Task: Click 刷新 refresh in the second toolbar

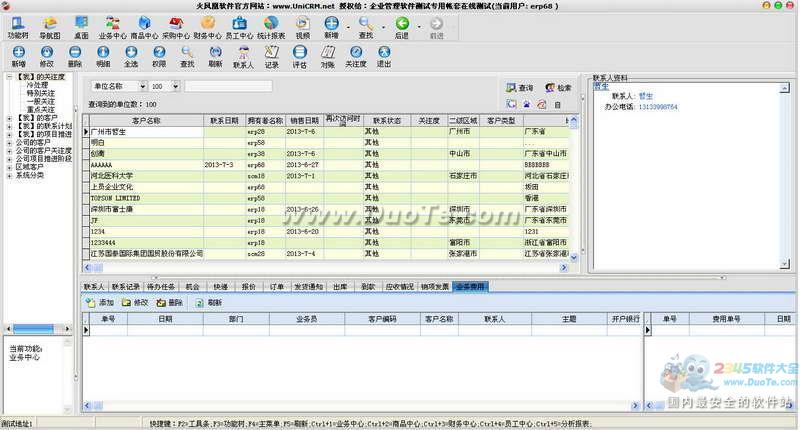Action: pyautogui.click(x=215, y=57)
